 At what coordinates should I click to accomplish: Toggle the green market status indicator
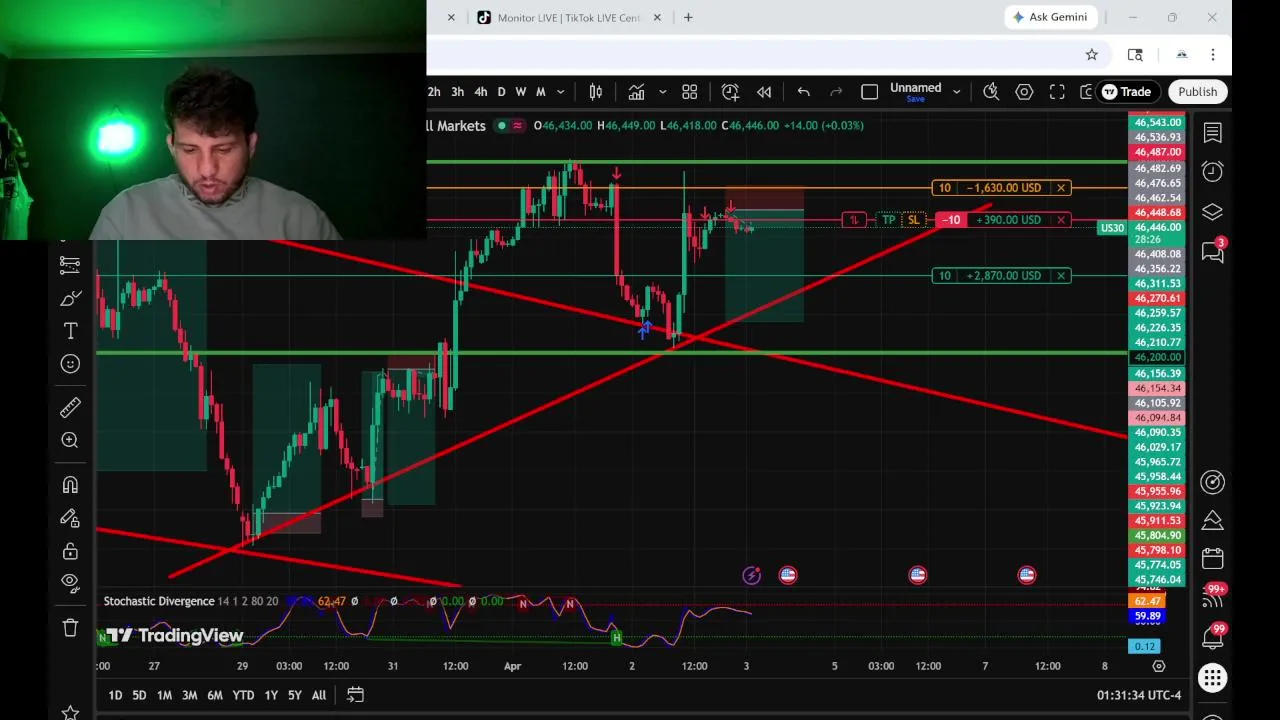[500, 125]
